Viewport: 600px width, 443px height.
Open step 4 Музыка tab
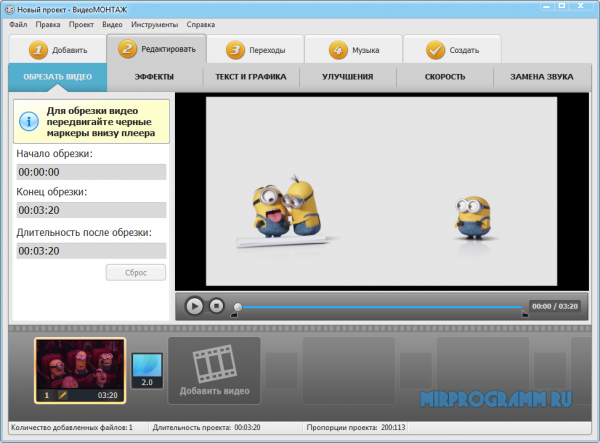coord(354,50)
